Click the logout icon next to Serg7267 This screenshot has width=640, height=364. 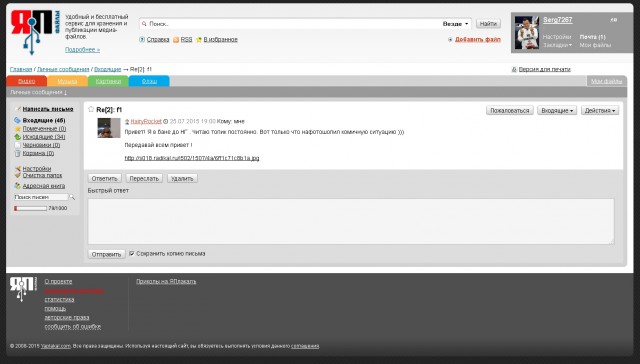pyautogui.click(x=613, y=20)
